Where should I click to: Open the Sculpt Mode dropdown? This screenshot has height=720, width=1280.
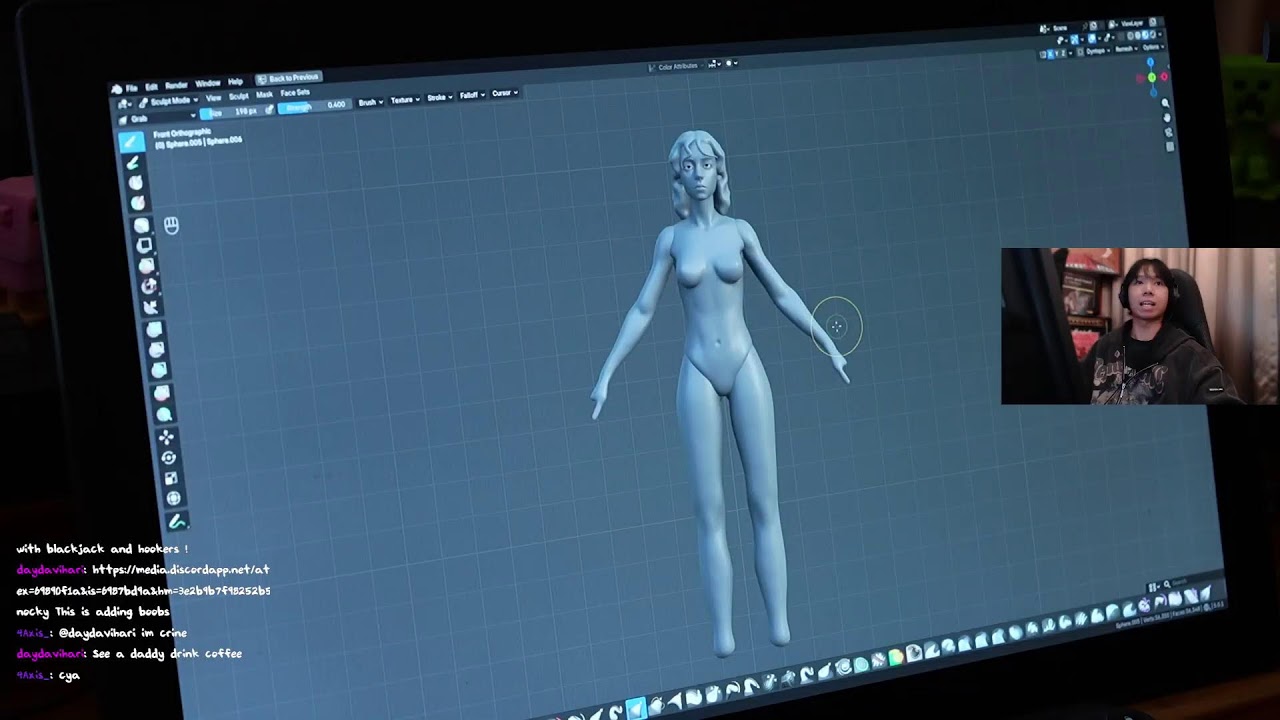tap(168, 101)
